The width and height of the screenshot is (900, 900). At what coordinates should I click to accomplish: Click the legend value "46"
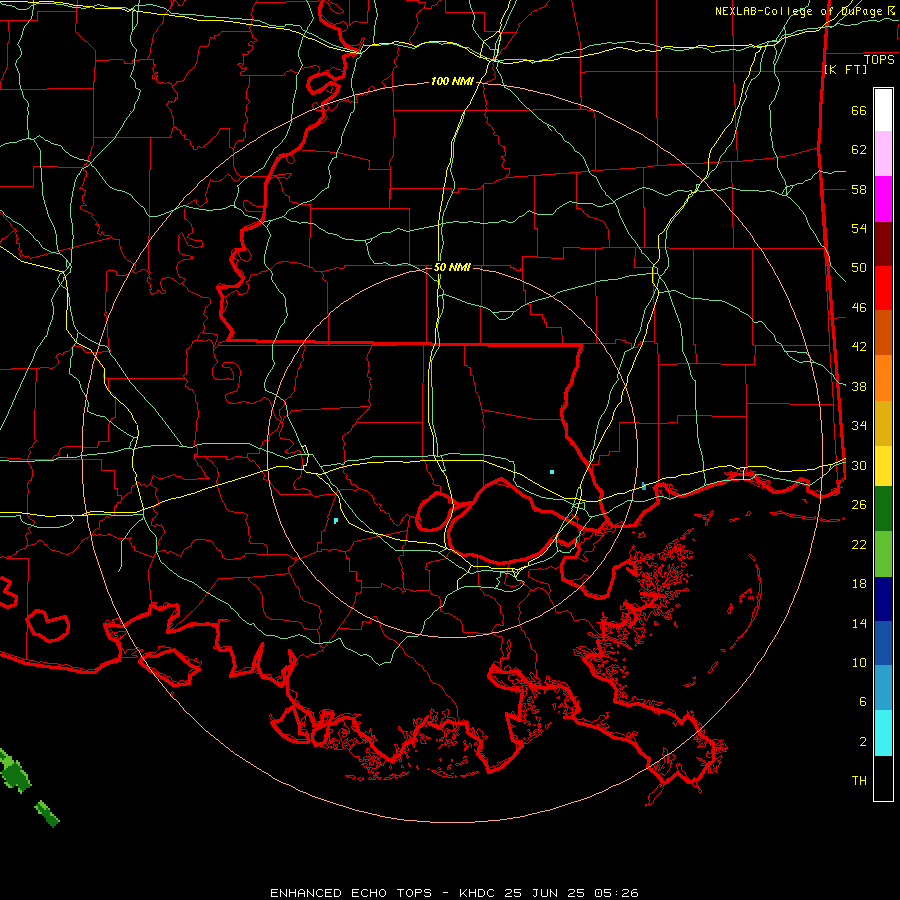click(x=859, y=308)
